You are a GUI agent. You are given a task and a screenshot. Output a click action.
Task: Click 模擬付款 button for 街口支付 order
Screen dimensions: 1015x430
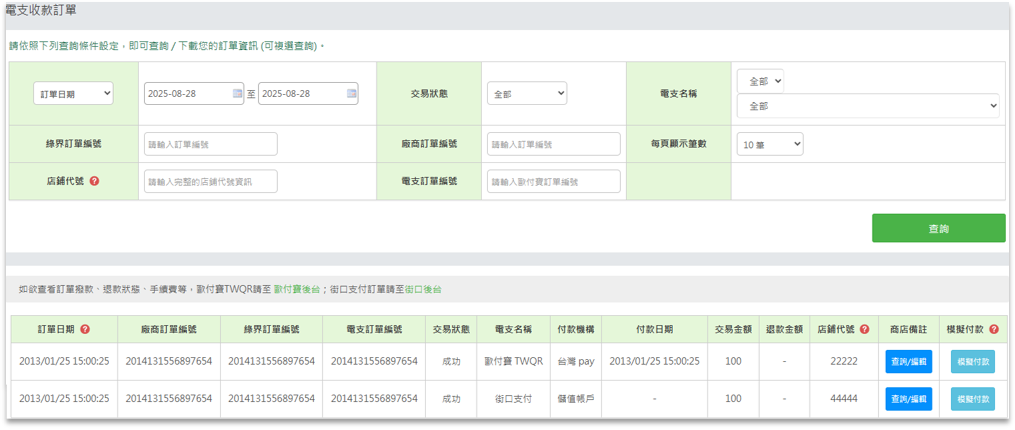point(972,398)
